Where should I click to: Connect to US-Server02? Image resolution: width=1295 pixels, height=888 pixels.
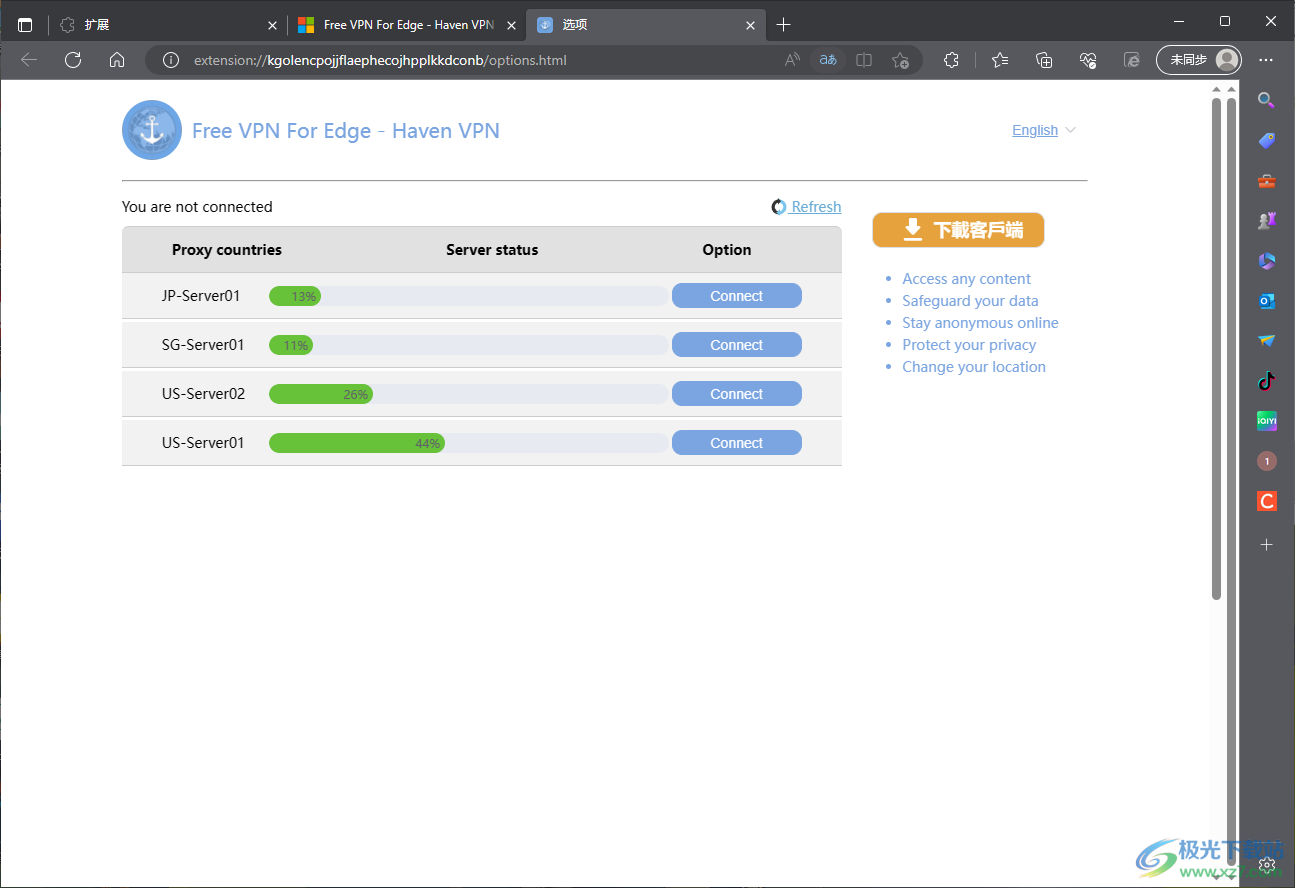click(737, 394)
